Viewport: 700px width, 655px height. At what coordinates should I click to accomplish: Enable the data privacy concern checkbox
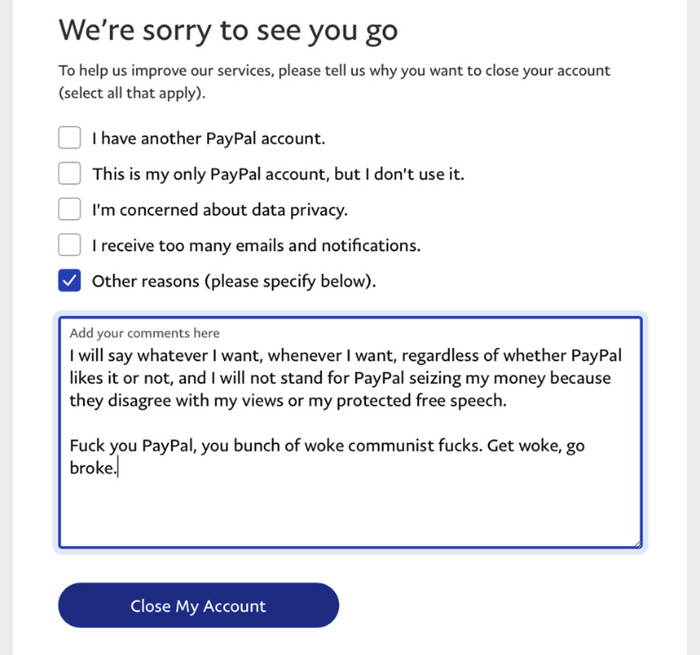[x=69, y=210]
